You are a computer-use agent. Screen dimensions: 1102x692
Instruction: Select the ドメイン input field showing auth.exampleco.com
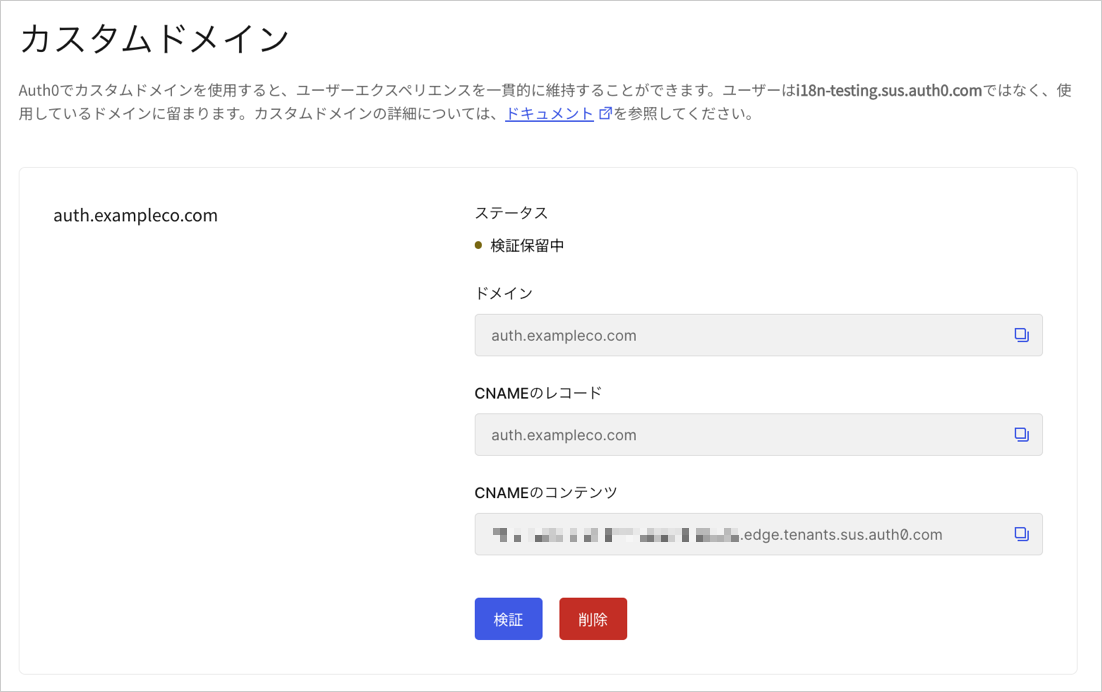[x=700, y=335]
